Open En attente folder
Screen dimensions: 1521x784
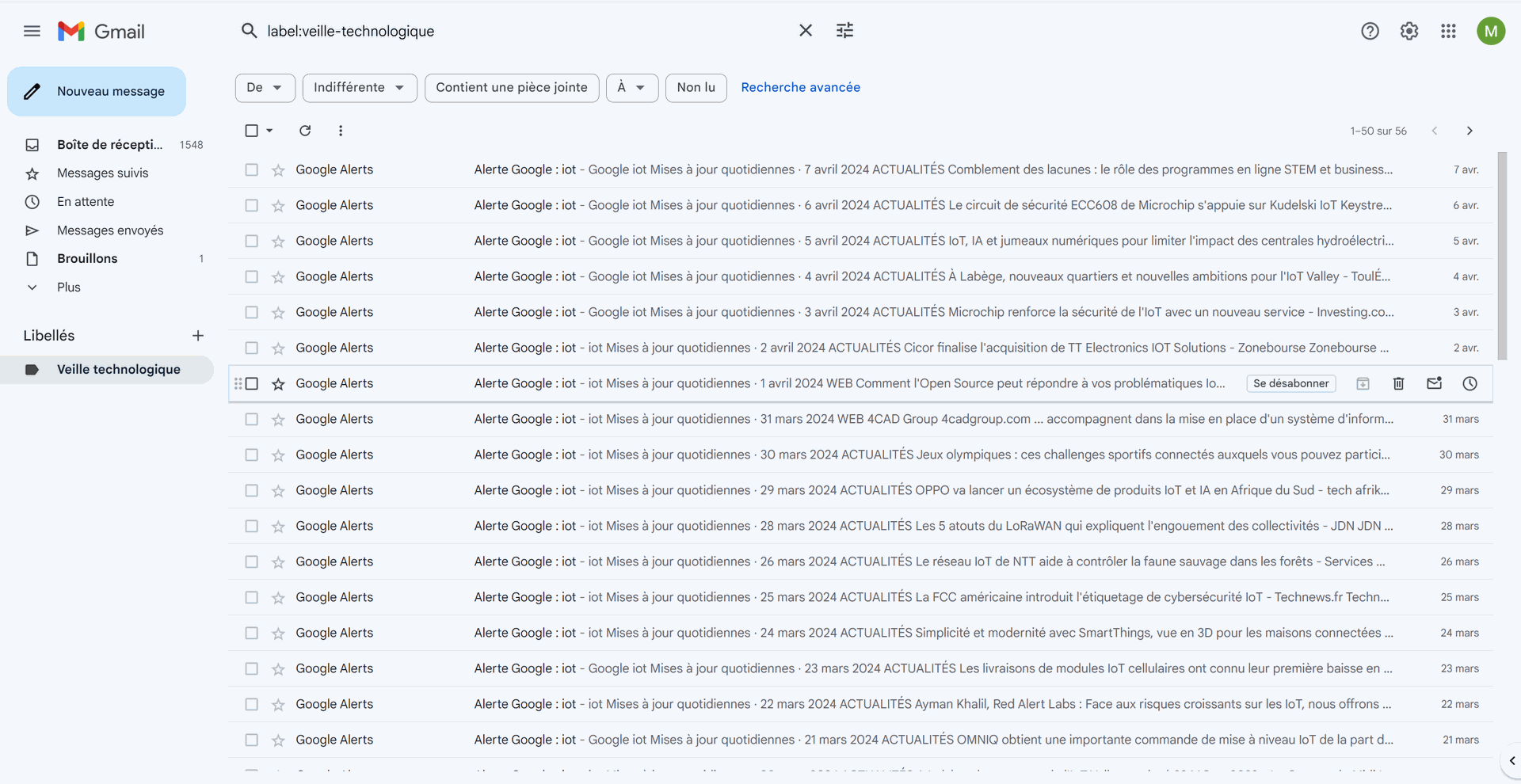(86, 202)
